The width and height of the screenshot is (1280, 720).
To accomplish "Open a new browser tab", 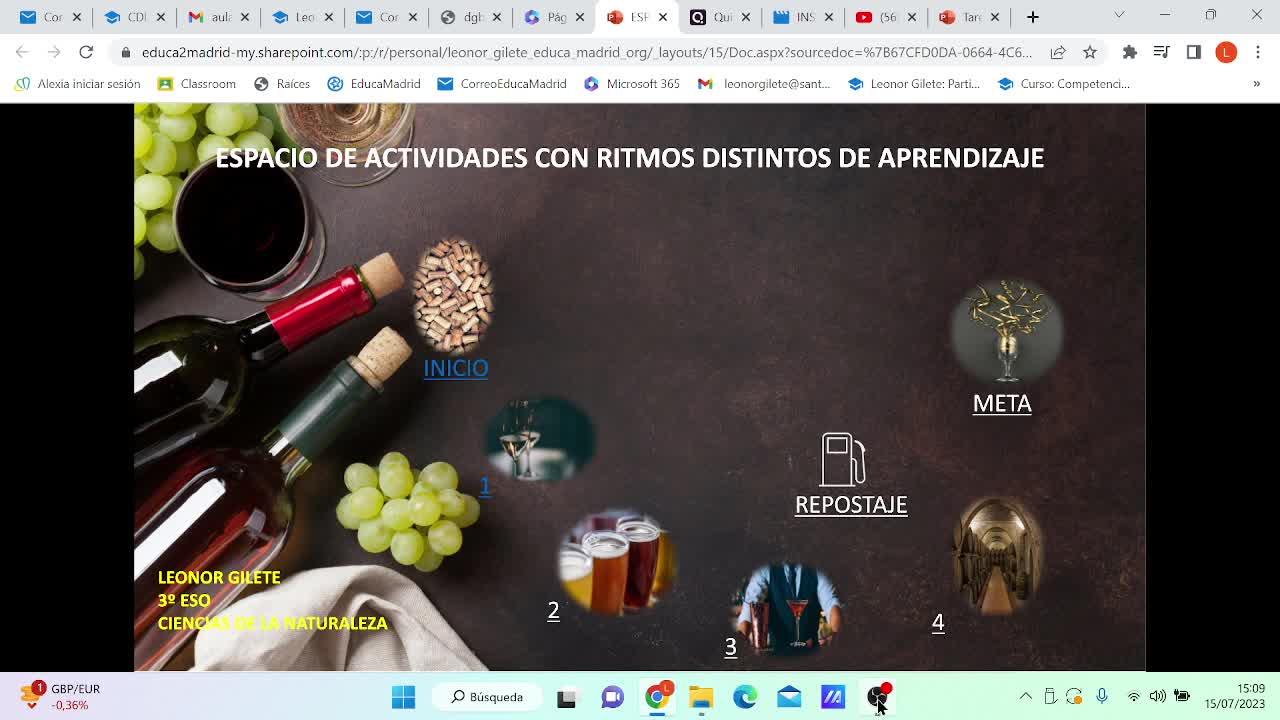I will (1033, 17).
